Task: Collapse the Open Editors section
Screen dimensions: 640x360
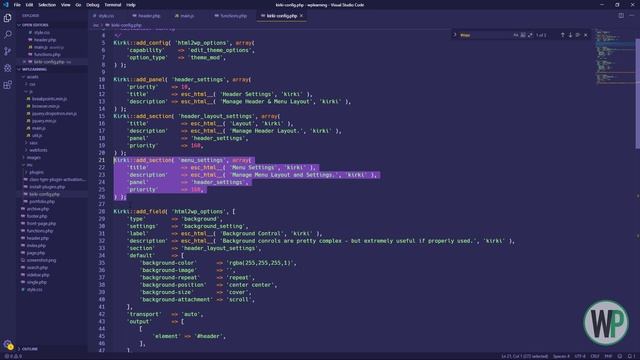Action: pyautogui.click(x=52, y=25)
